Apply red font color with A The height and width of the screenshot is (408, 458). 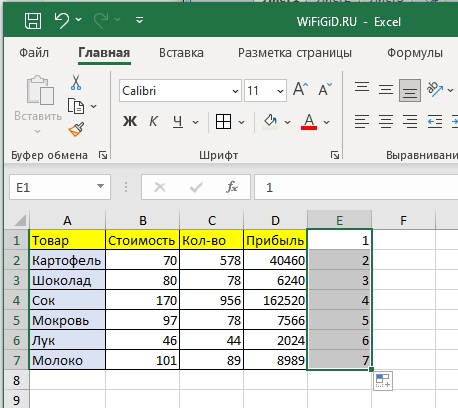309,121
